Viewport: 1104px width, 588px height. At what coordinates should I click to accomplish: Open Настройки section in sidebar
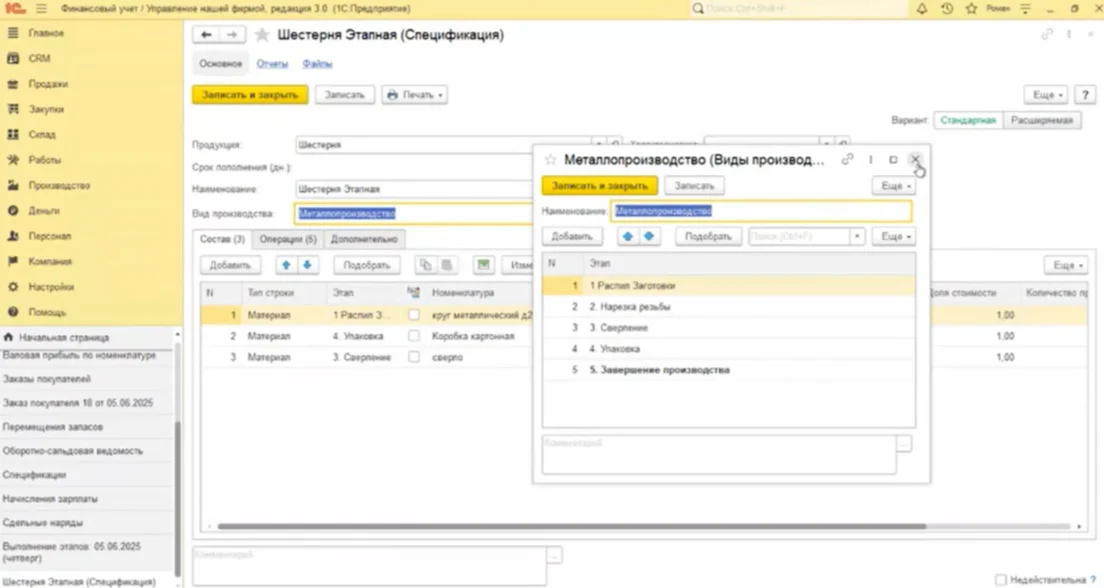point(51,287)
